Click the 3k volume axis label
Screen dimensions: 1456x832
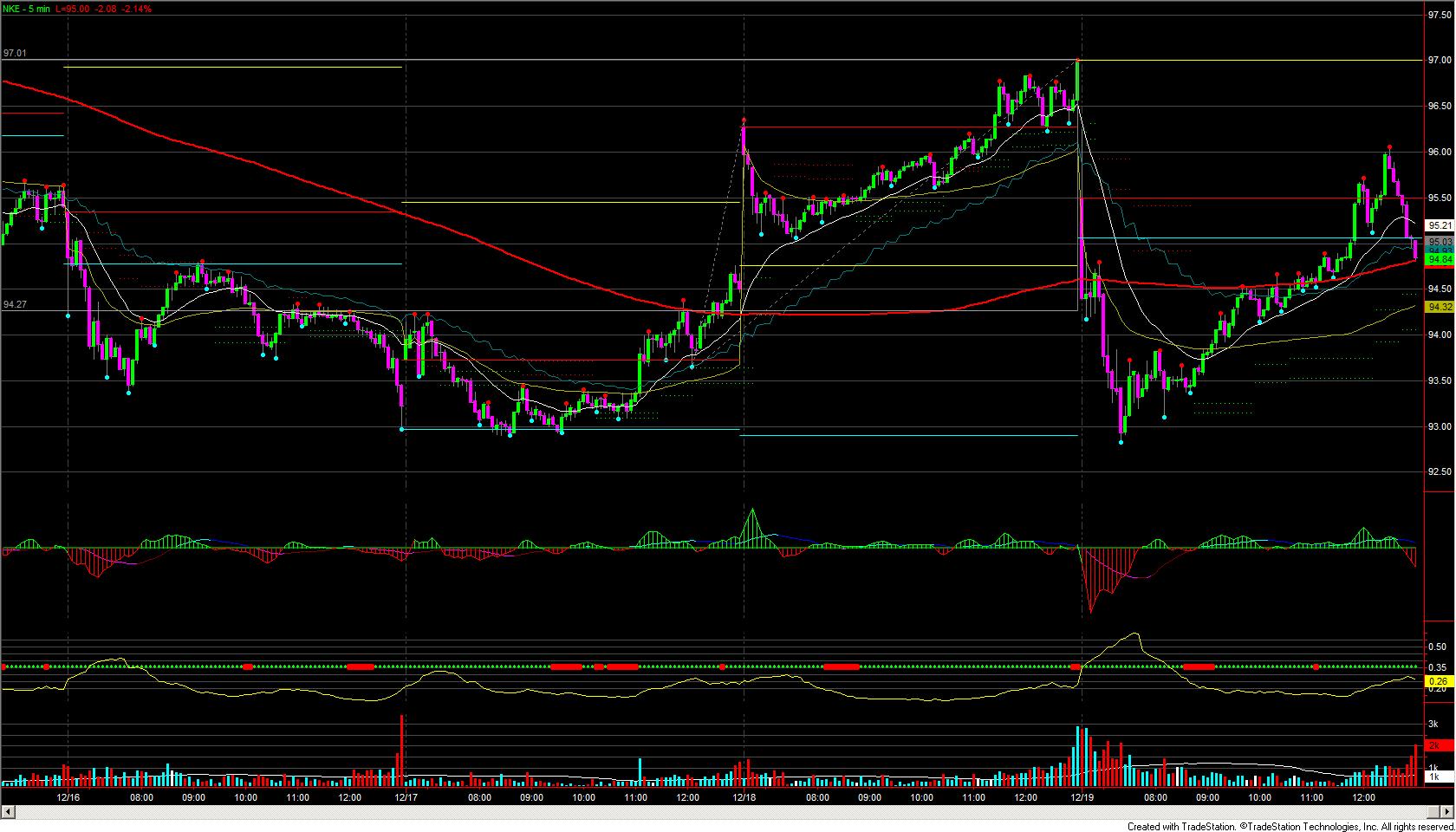[1433, 724]
